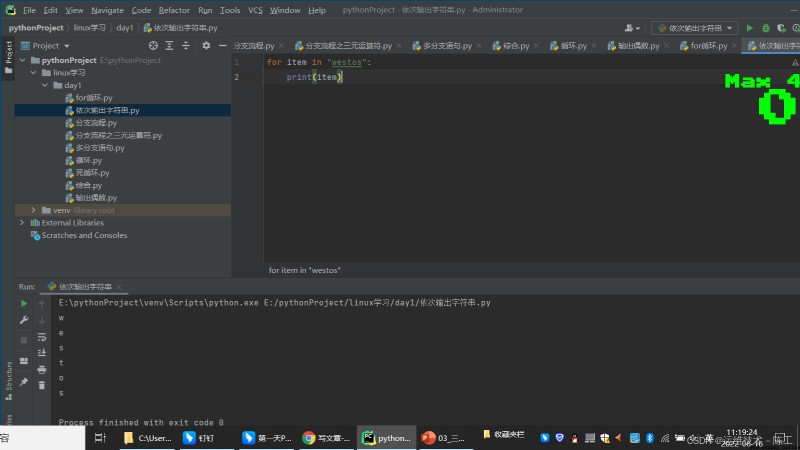Close the 输出偶数.py editor tab

click(666, 46)
